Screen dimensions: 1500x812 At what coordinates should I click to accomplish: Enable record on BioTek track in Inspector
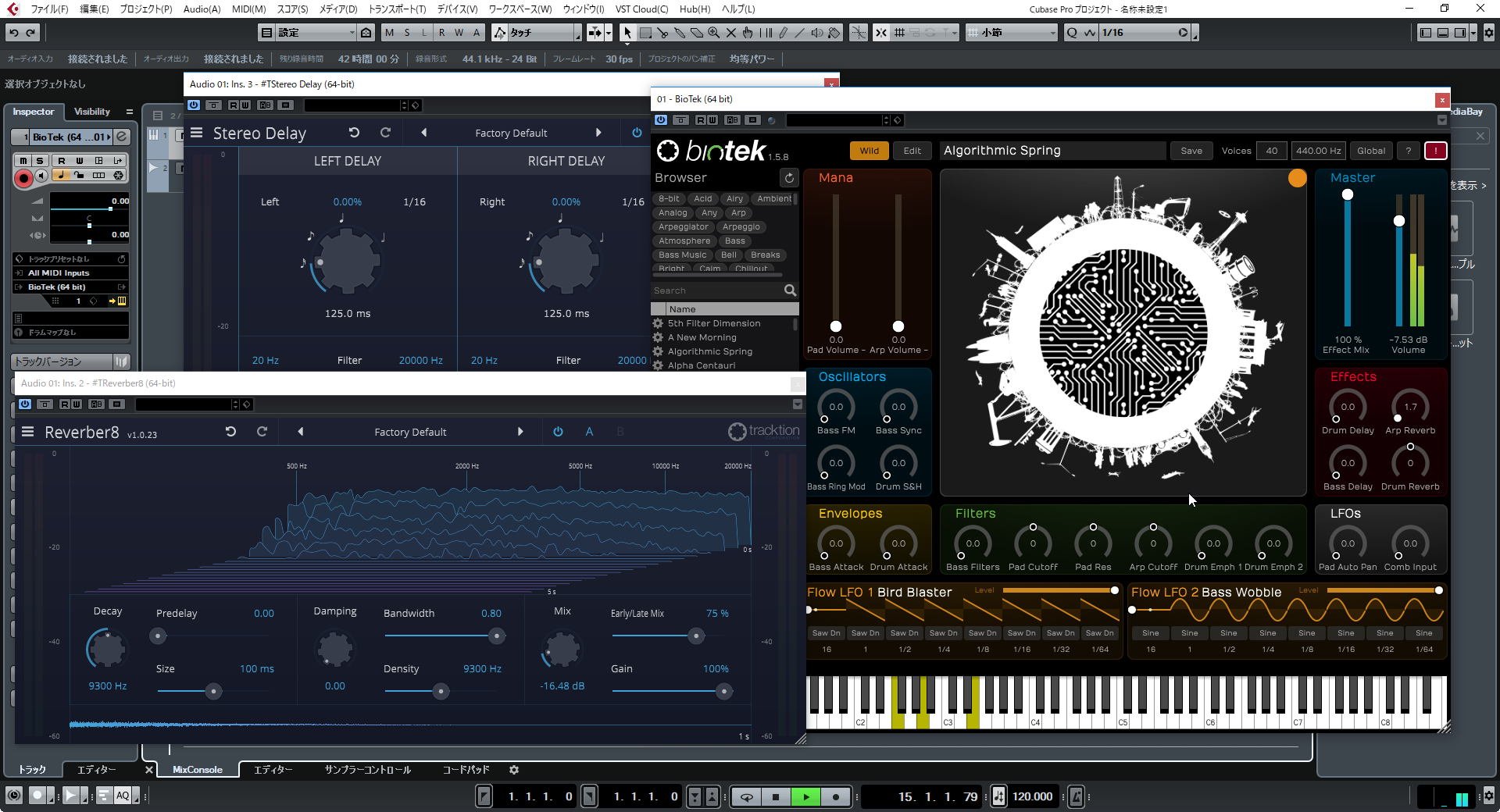click(23, 178)
